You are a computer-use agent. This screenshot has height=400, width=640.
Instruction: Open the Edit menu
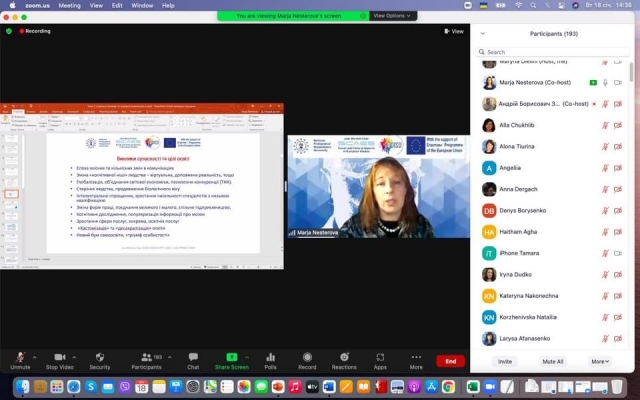pos(117,5)
